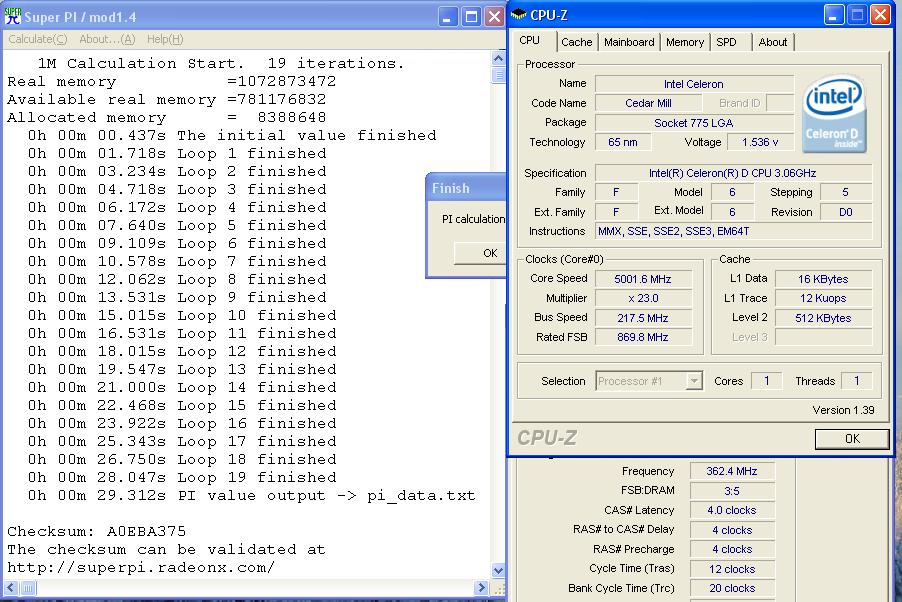Screen dimensions: 902x602
Task: Click the PI value output pi_data.txt line
Action: (251, 496)
